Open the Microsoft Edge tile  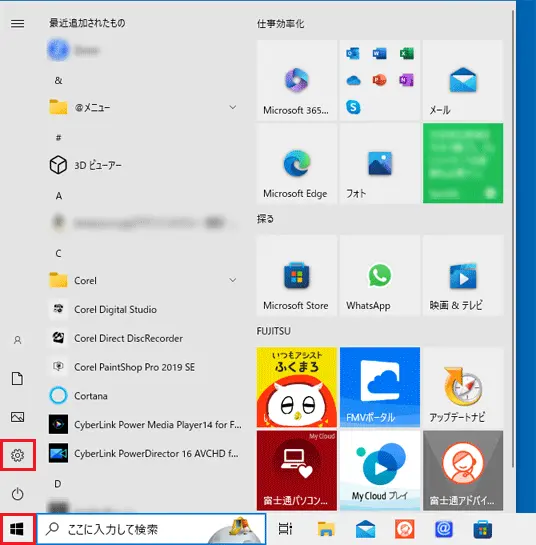click(x=297, y=163)
